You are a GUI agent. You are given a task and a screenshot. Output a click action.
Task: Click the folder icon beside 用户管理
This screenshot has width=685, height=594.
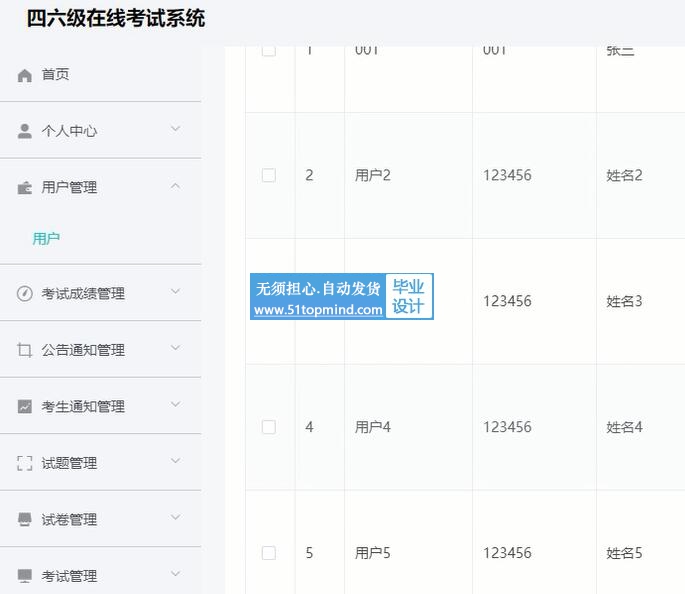24,188
